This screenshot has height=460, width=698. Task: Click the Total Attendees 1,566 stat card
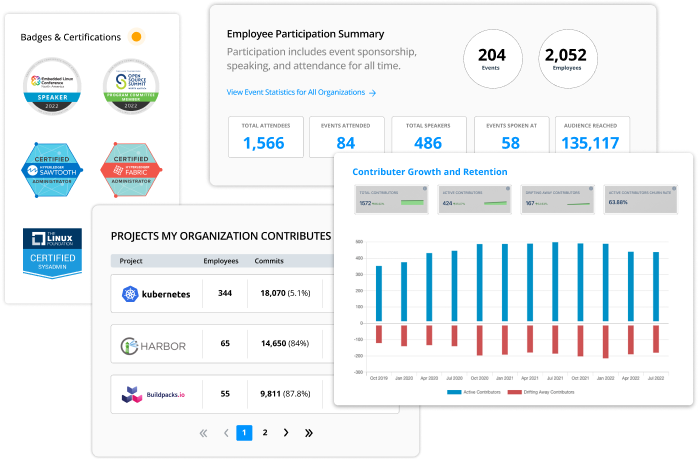[x=263, y=137]
